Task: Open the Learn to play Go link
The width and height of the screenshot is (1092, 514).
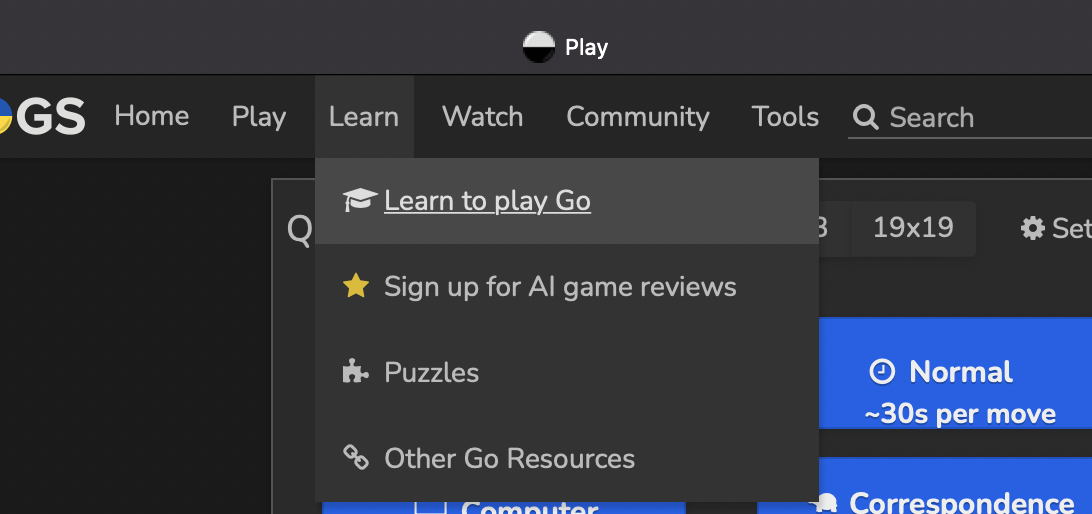Action: pyautogui.click(x=487, y=201)
